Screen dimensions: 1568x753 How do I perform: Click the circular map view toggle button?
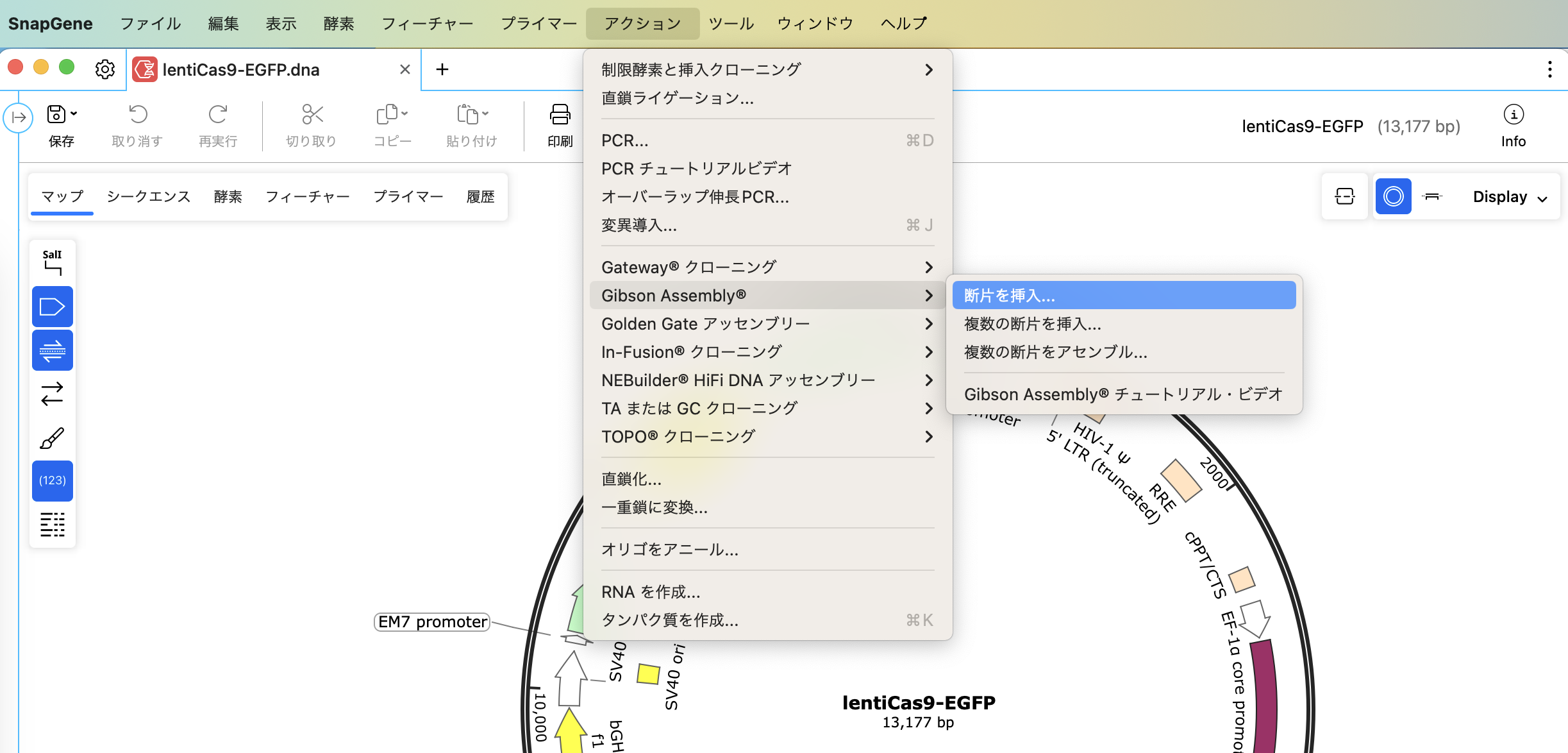1394,196
